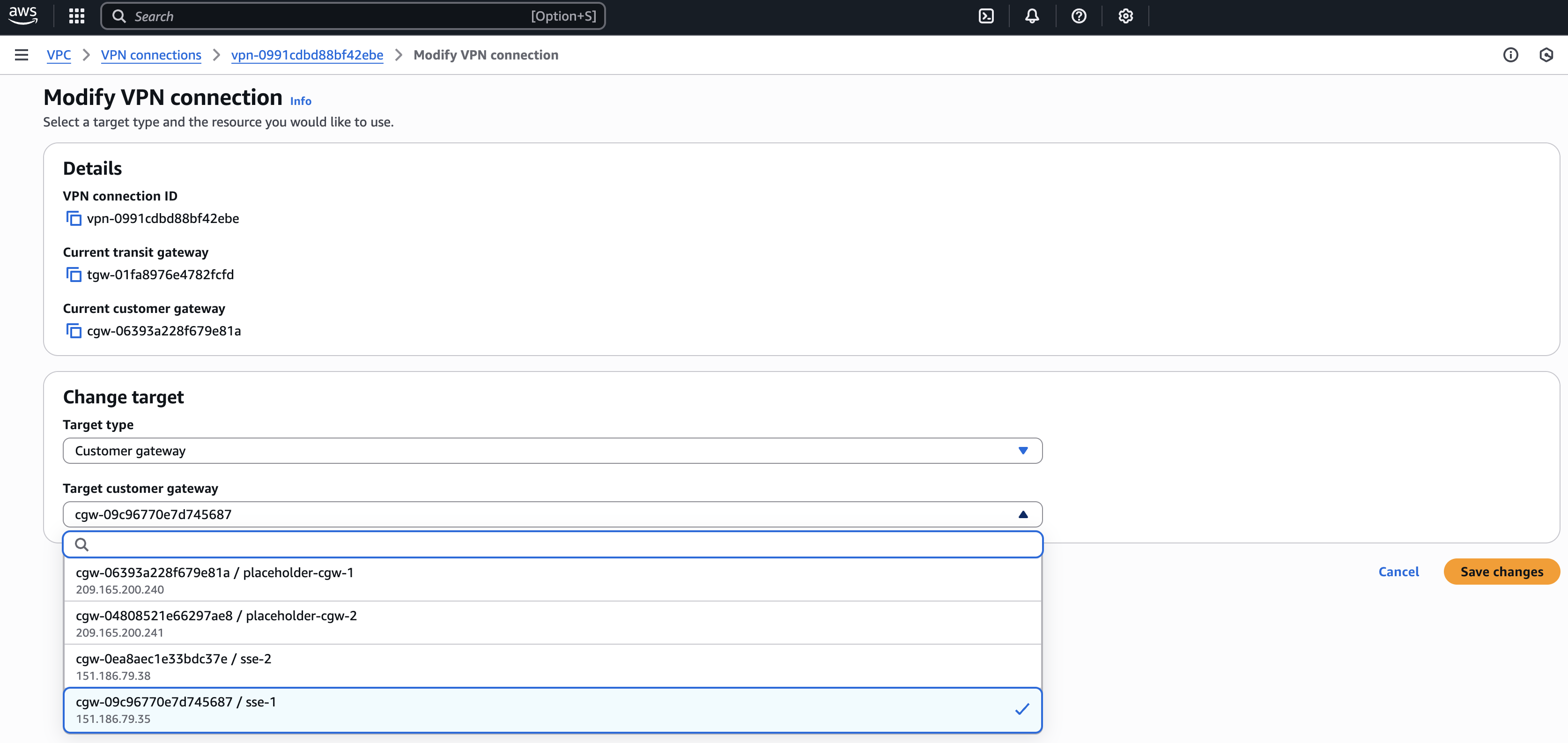Click the hexagon icon at the far right of the breadcrumb bar
The image size is (1568, 743).
point(1546,55)
